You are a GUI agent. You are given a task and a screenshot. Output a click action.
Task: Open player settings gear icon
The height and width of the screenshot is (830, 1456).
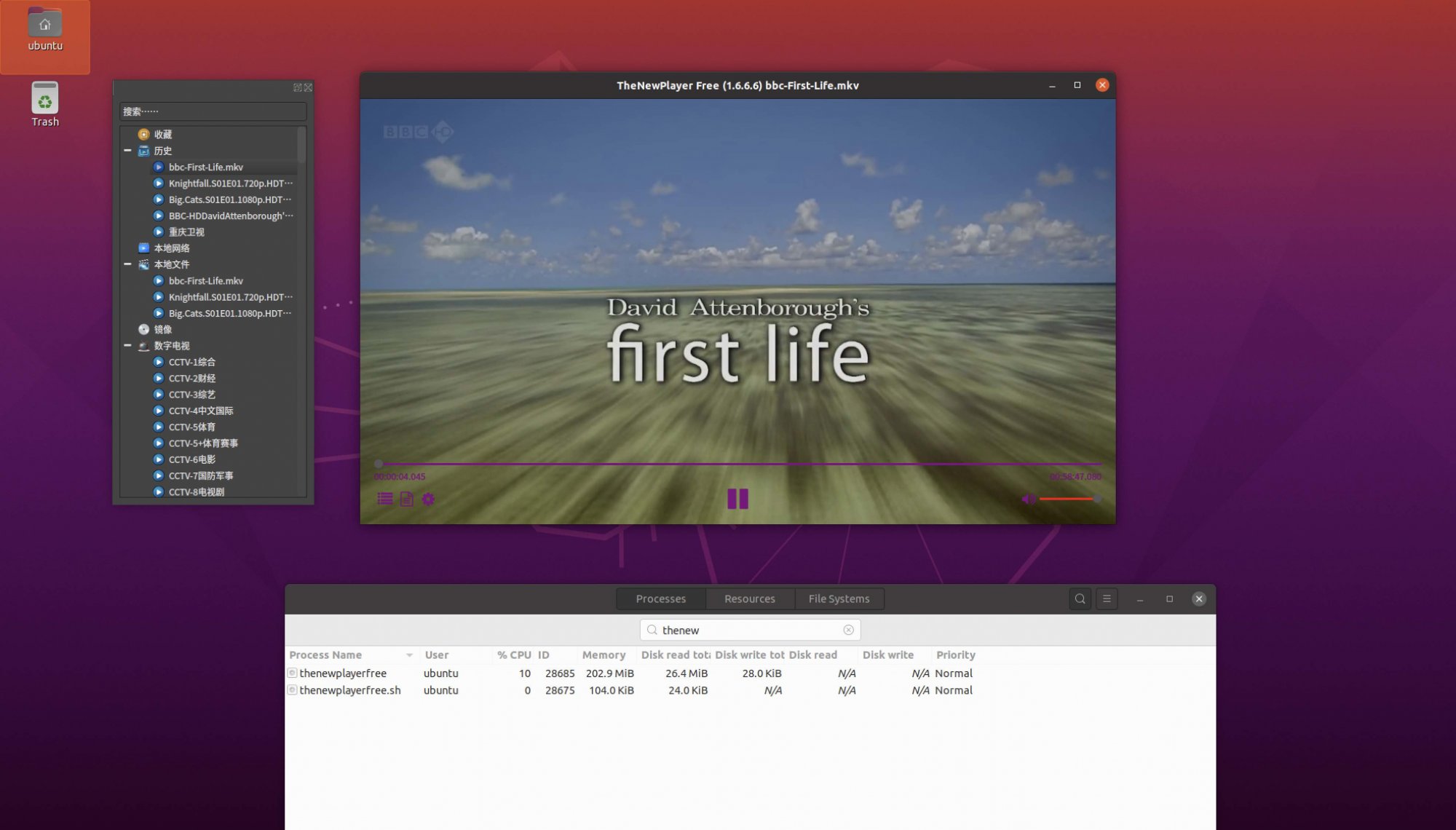(428, 499)
